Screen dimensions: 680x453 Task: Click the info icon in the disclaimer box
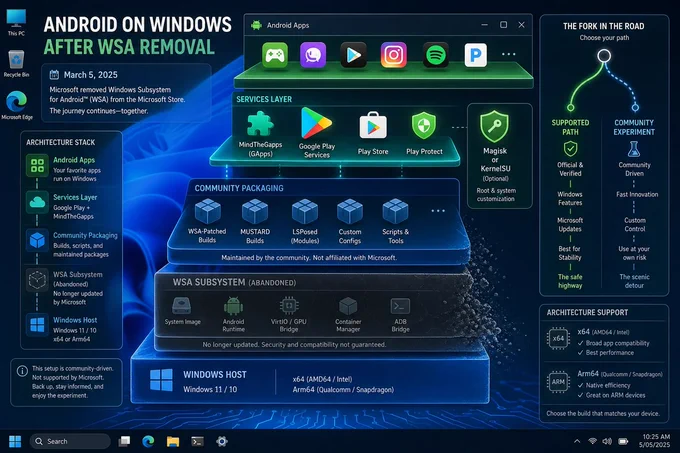(x=22, y=371)
